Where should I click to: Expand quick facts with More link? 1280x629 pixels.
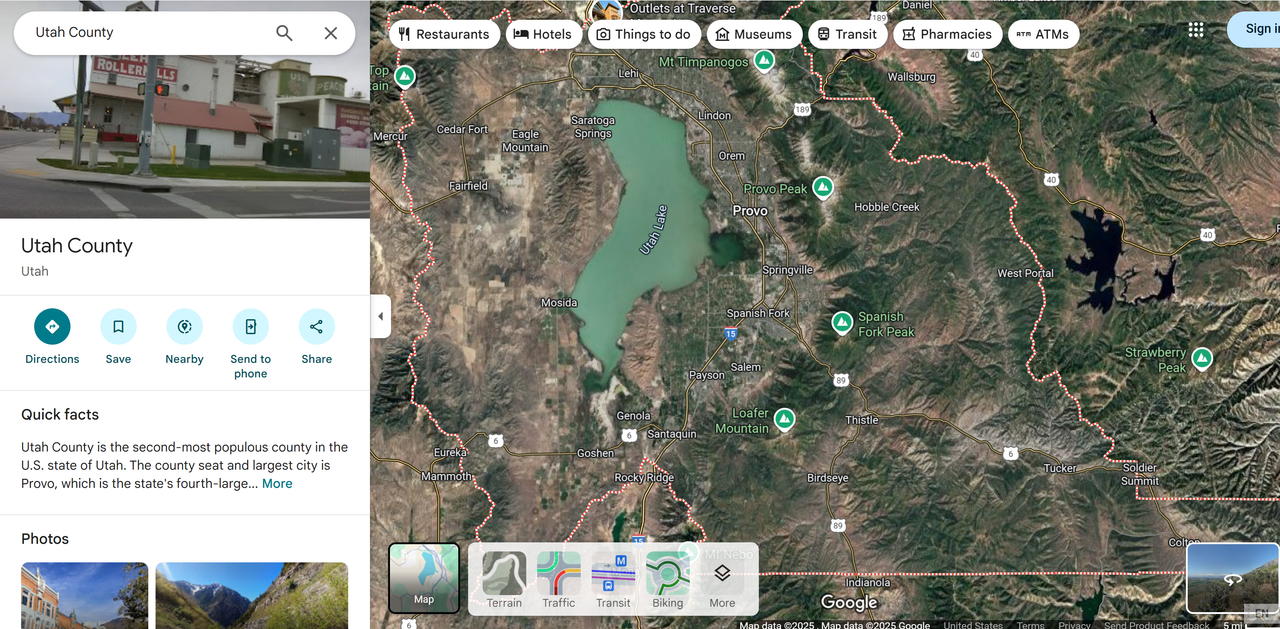tap(277, 484)
